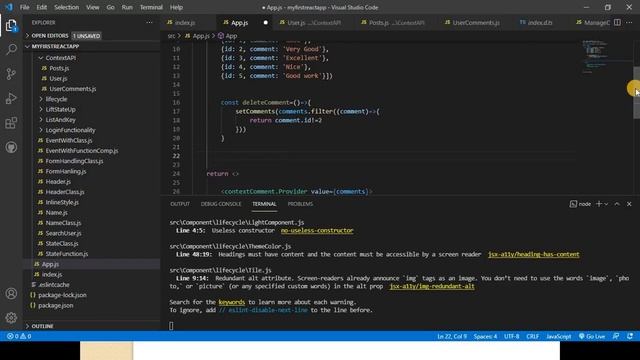Switch to the DEBUG CONSOLE tab

[221, 204]
